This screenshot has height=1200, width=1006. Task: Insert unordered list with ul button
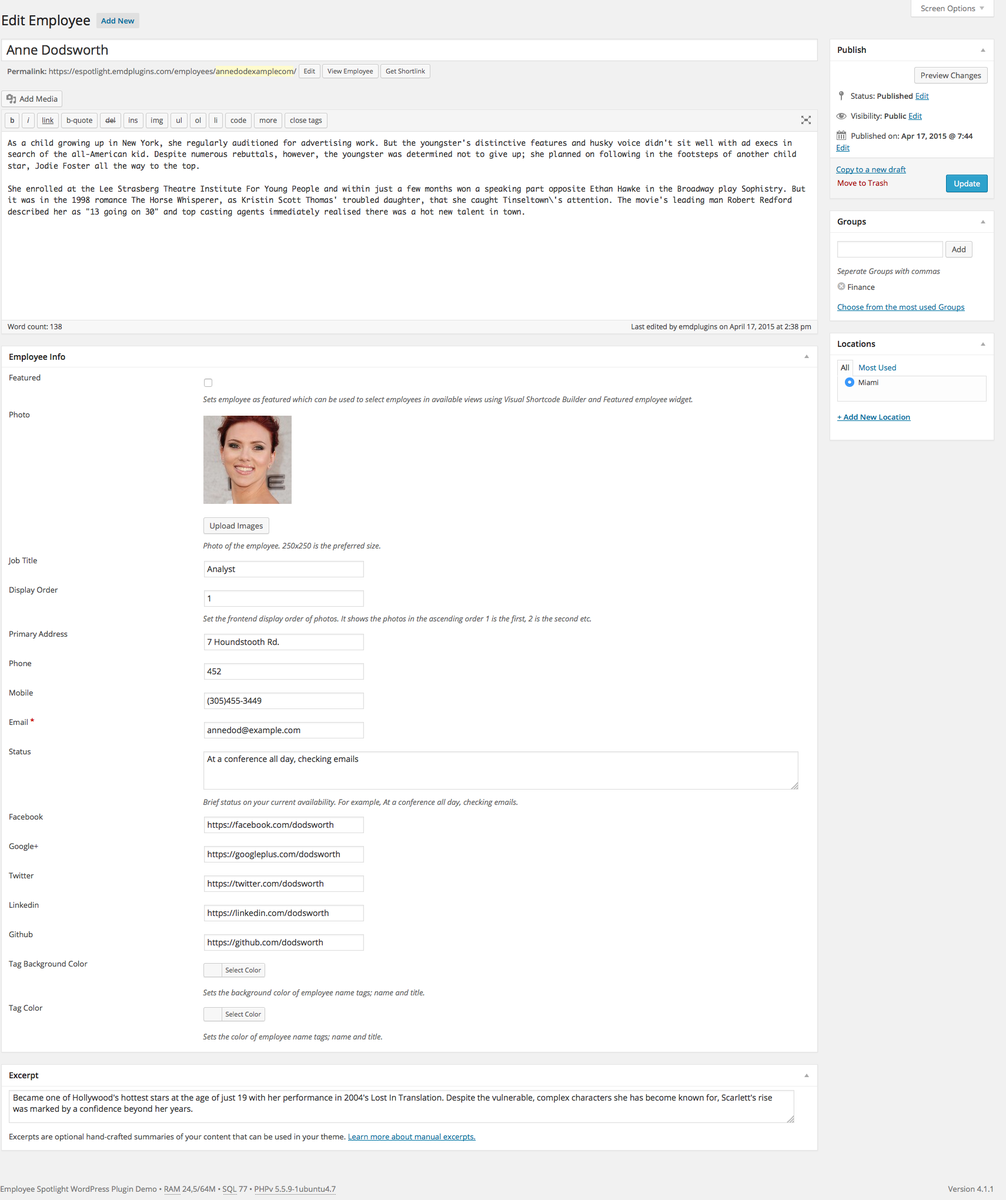coord(179,120)
